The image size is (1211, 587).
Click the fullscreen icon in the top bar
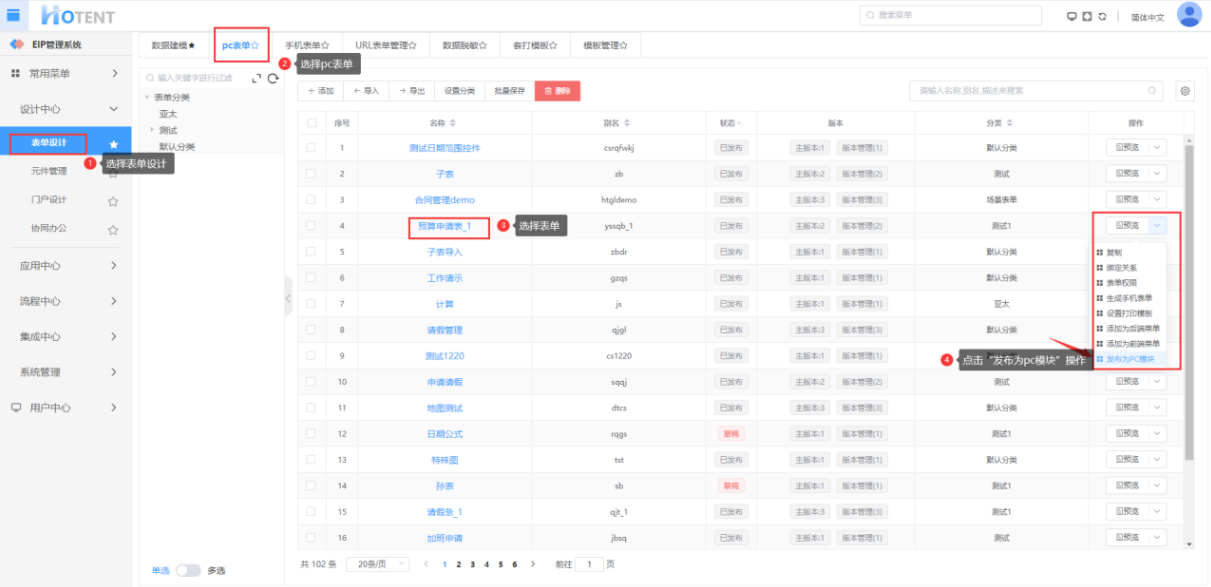pyautogui.click(x=1087, y=17)
